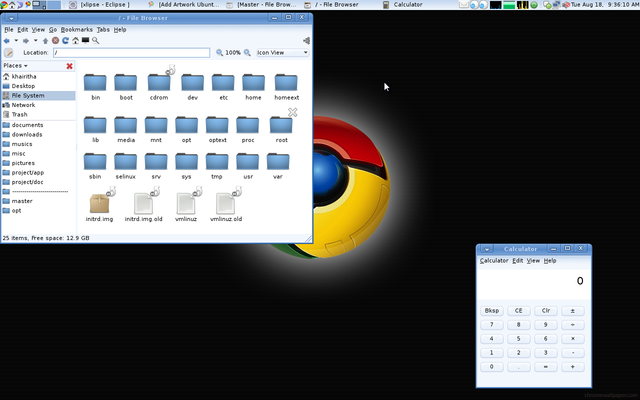Select Desktop in Places sidebar
The width and height of the screenshot is (640, 400).
[x=38, y=86]
